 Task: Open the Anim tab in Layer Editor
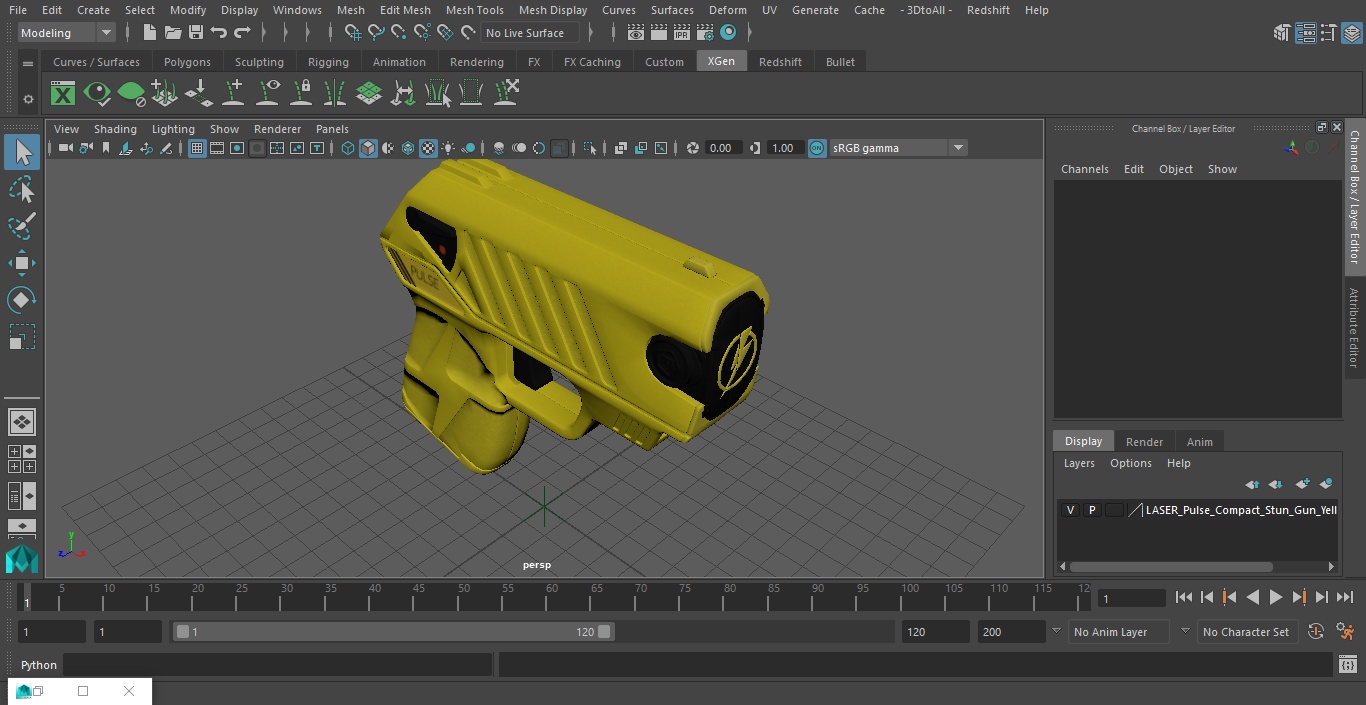tap(1199, 442)
